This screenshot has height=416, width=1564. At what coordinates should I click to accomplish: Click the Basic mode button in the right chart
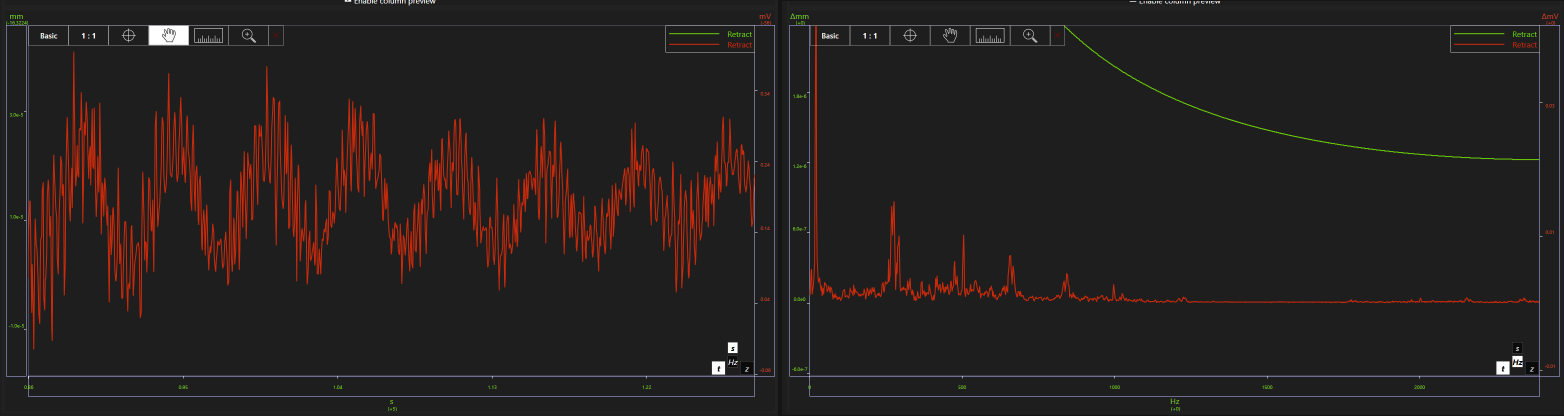pyautogui.click(x=830, y=36)
